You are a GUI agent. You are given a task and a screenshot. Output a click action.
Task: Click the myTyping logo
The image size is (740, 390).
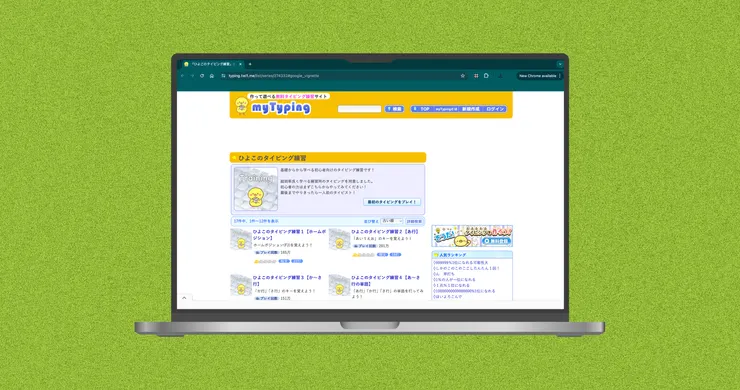pyautogui.click(x=281, y=108)
